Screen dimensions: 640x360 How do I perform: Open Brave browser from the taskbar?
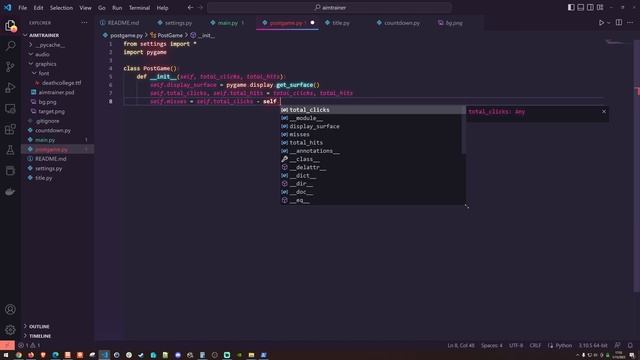pyautogui.click(x=43, y=355)
